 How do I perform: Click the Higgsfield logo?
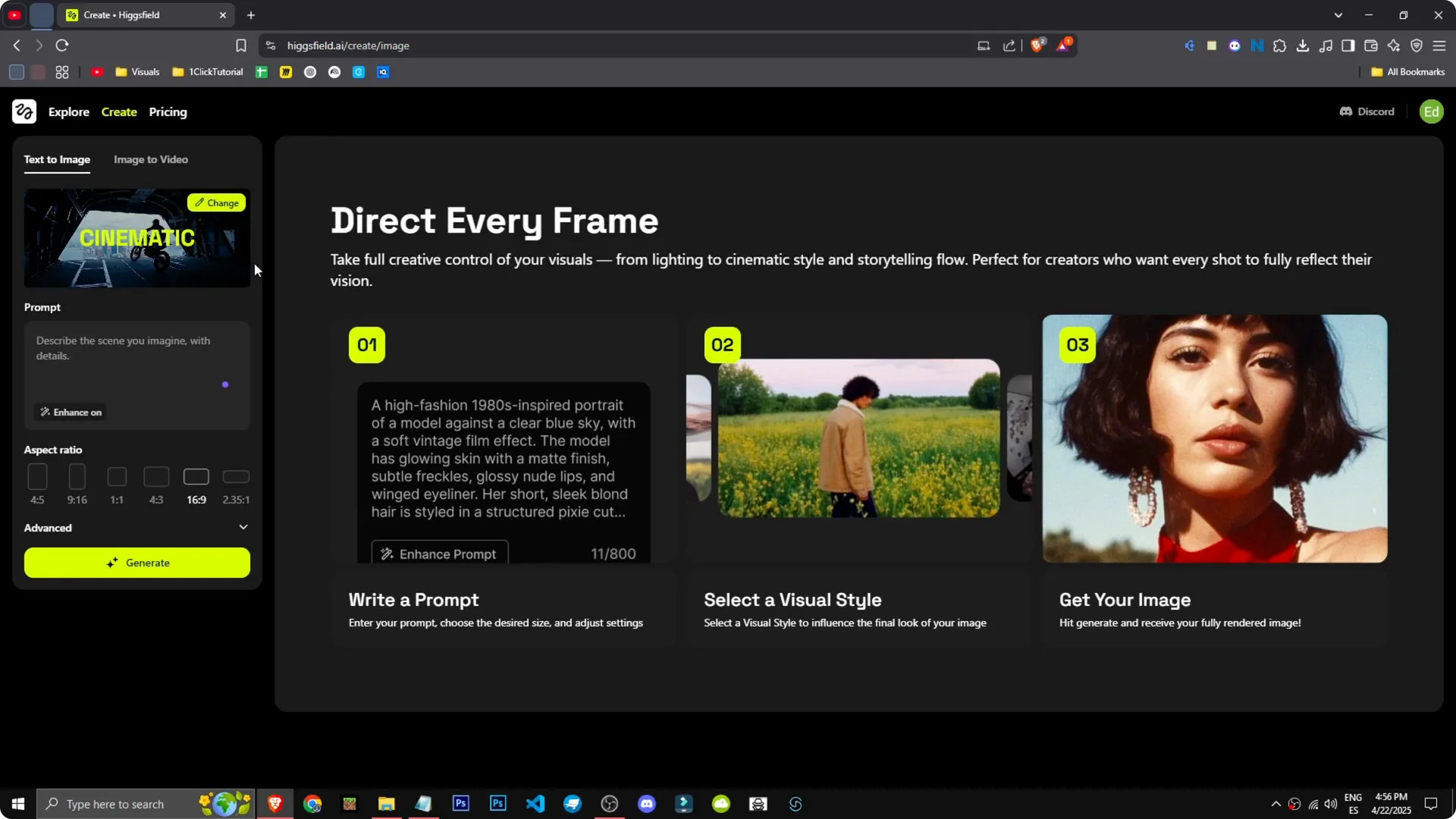[24, 111]
